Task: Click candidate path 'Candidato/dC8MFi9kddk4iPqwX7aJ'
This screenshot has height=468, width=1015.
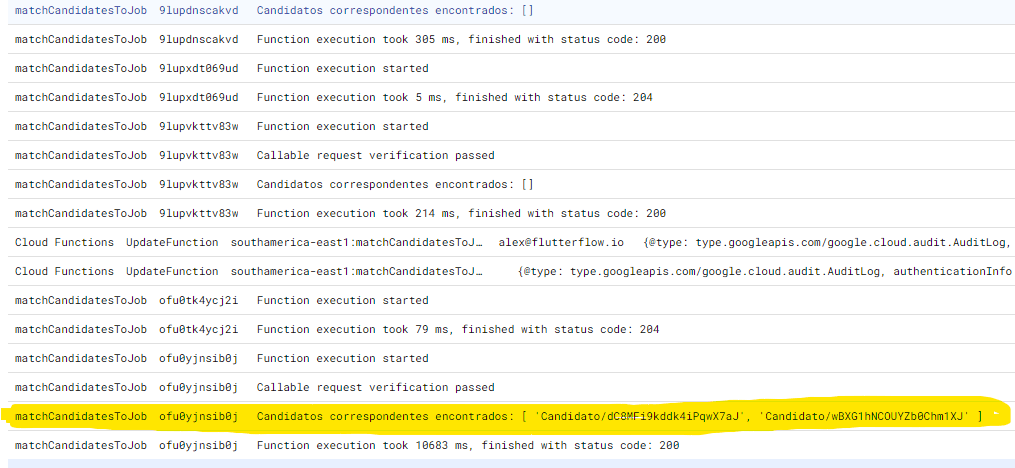Action: click(640, 417)
